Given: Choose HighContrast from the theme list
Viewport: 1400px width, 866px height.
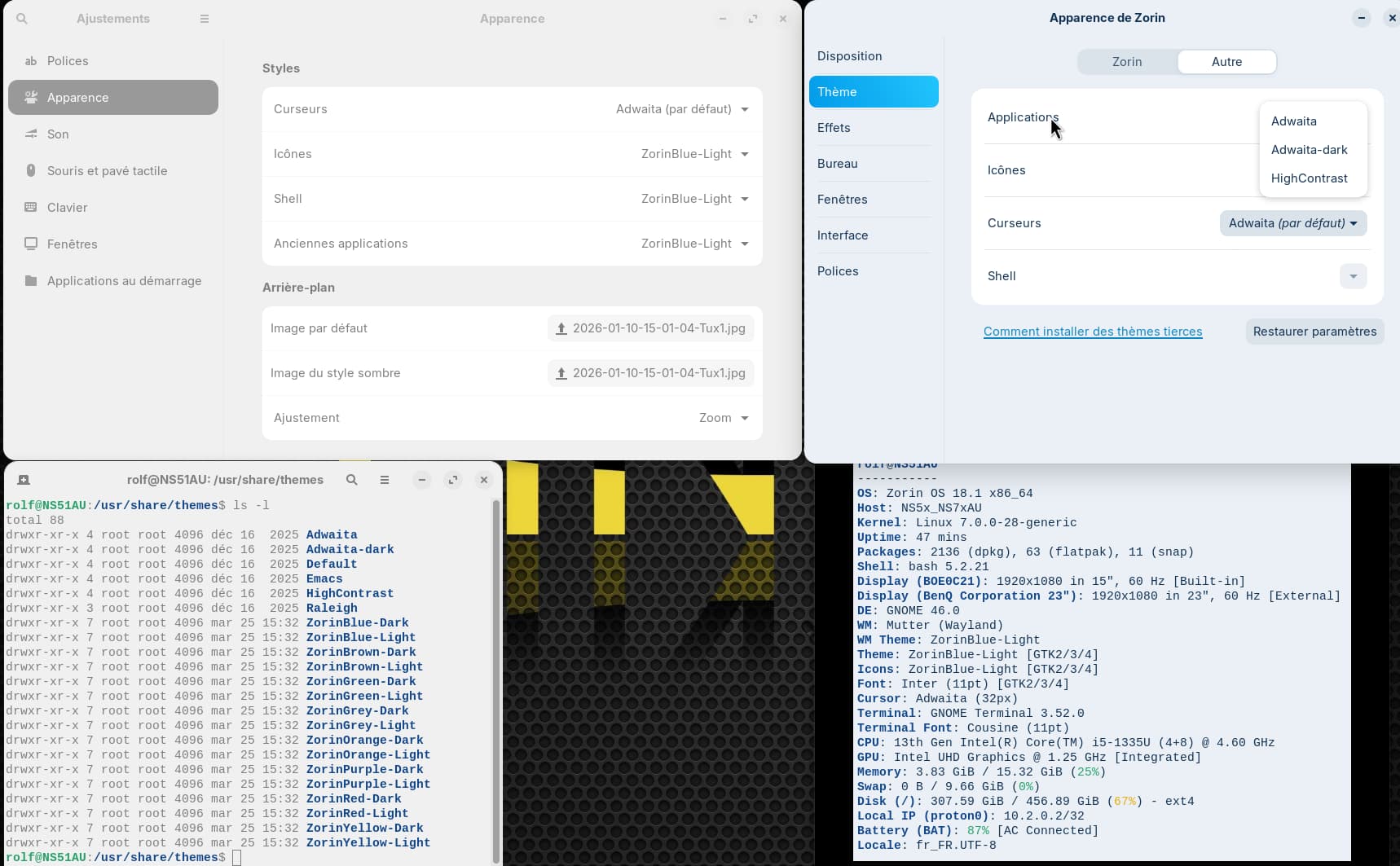Looking at the screenshot, I should [1310, 178].
